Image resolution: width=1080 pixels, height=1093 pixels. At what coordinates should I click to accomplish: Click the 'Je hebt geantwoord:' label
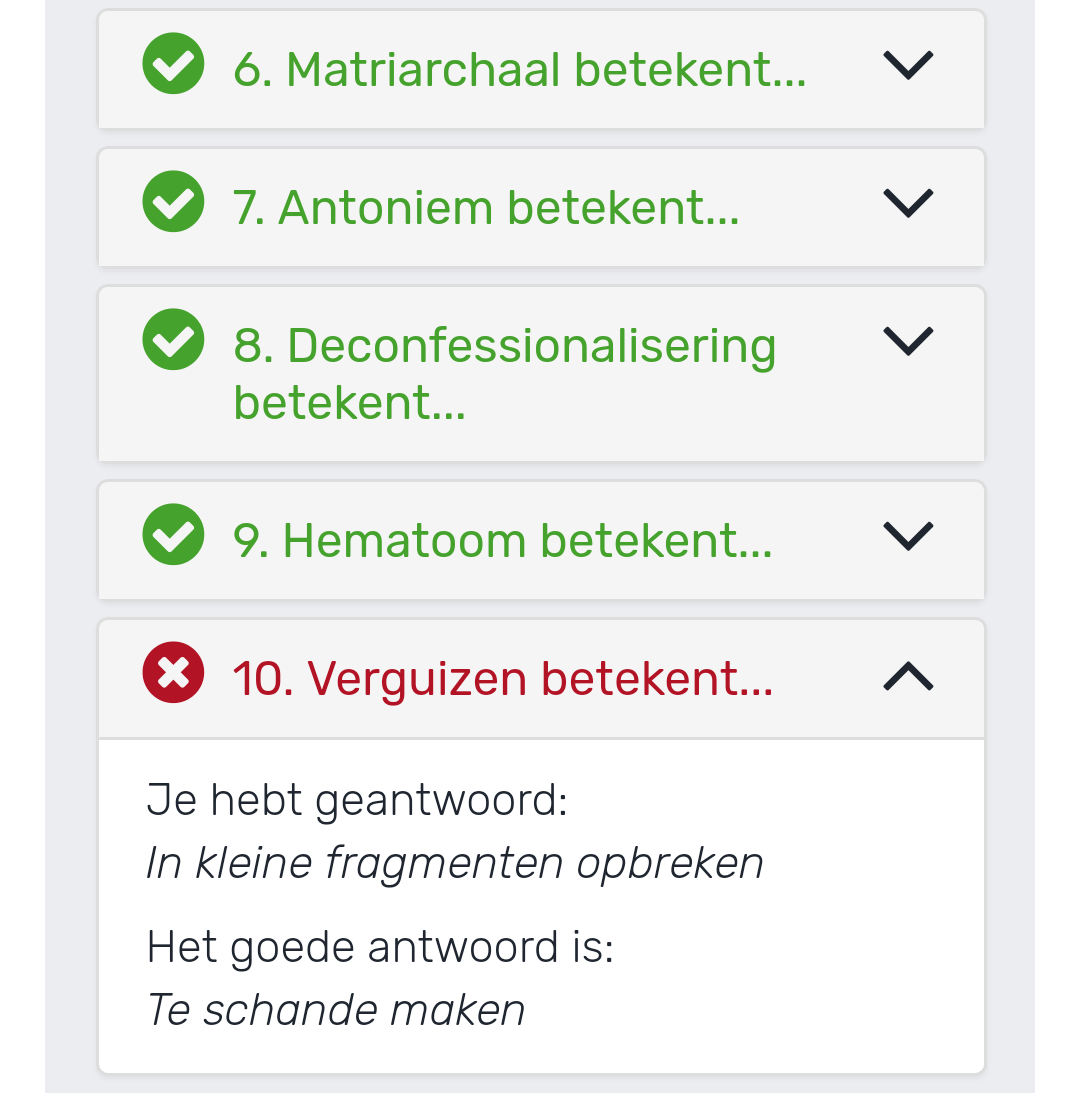[x=357, y=800]
